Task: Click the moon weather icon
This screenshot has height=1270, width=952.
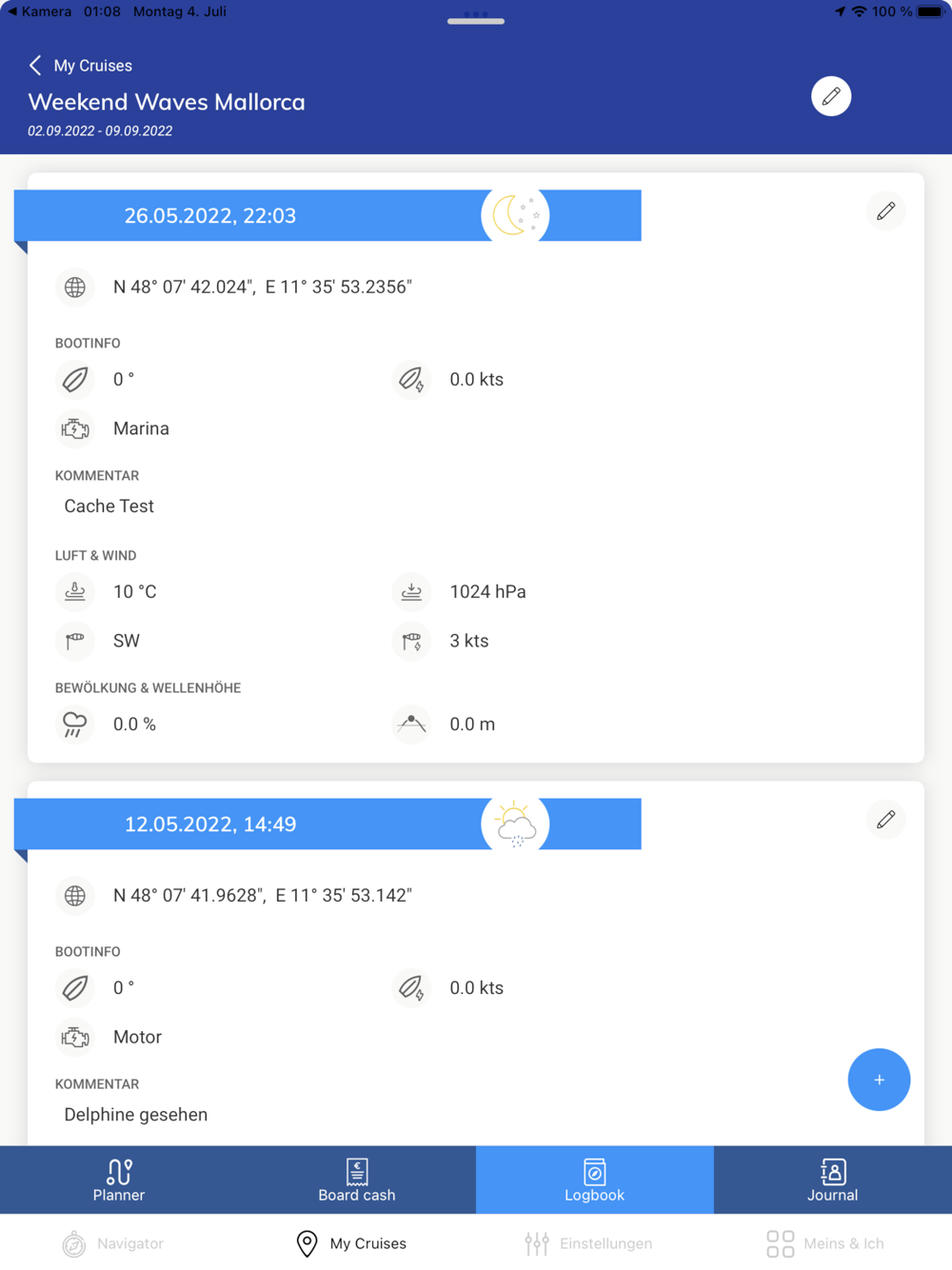Action: [515, 215]
